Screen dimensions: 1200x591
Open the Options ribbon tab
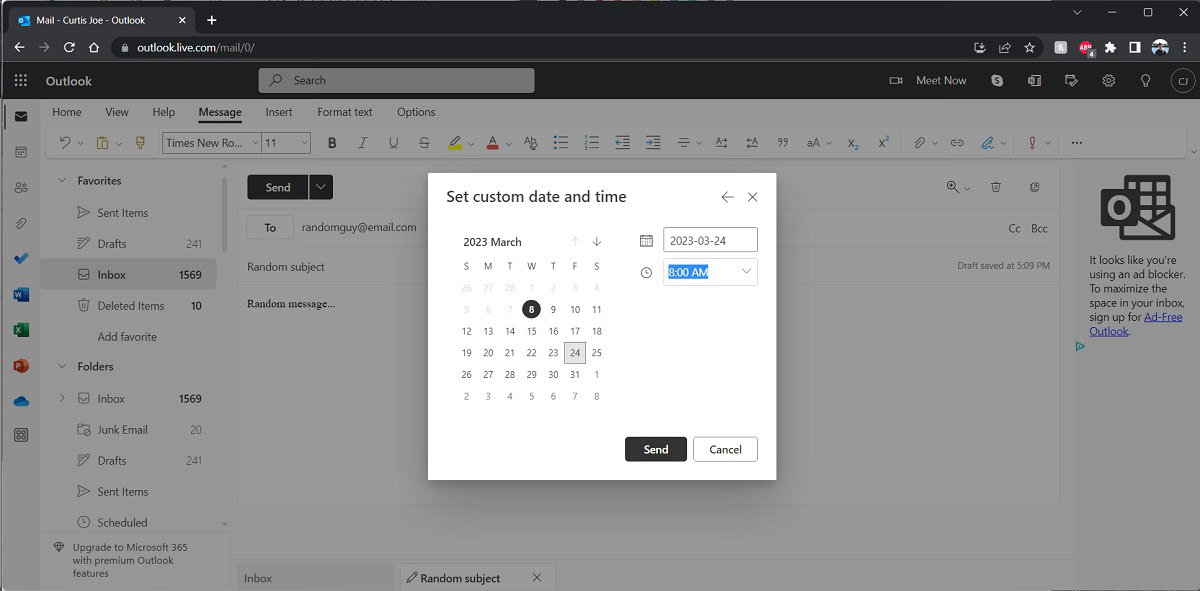click(x=416, y=112)
